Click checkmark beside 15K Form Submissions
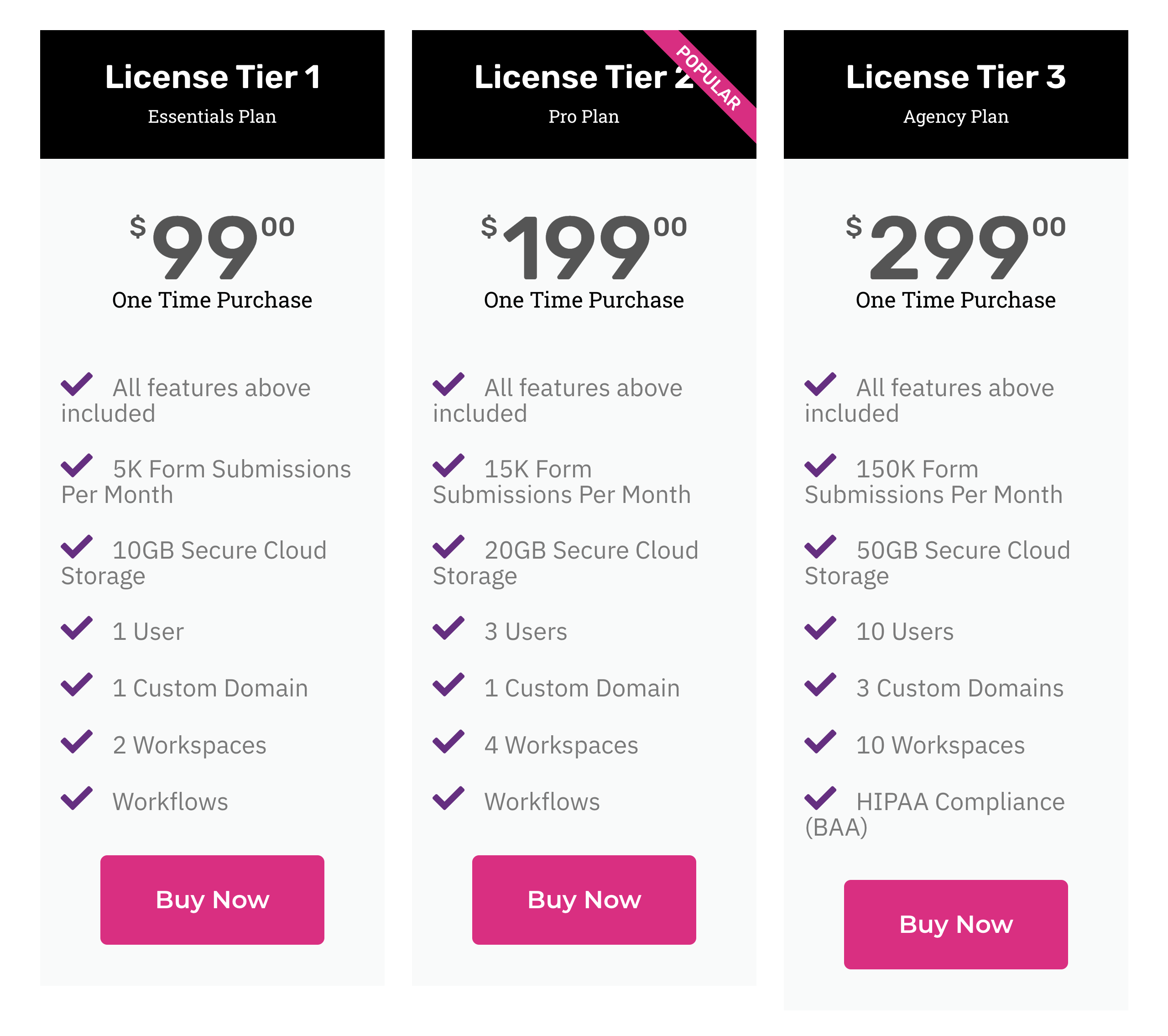The height and width of the screenshot is (1036, 1168). pos(448,466)
